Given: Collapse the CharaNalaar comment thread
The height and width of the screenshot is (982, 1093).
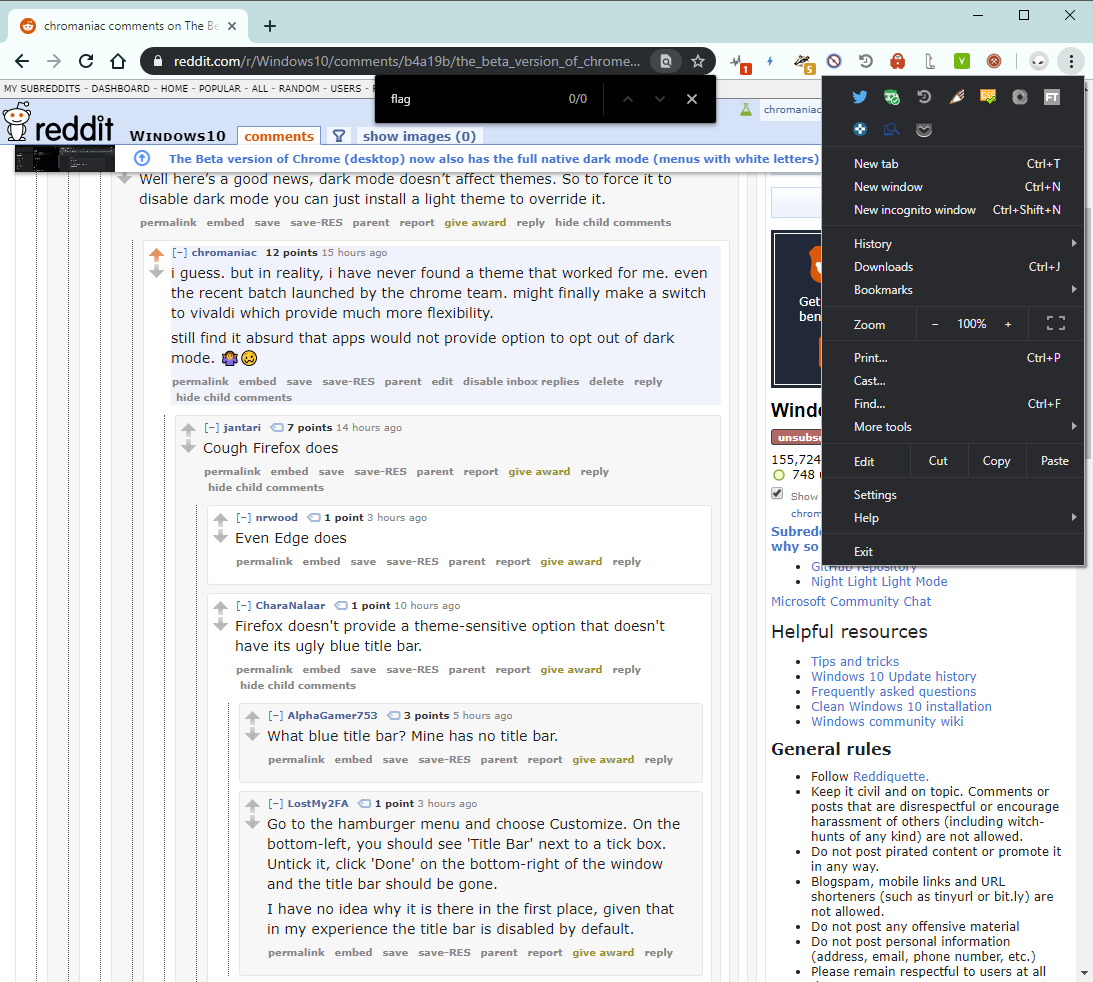Looking at the screenshot, I should coord(244,605).
